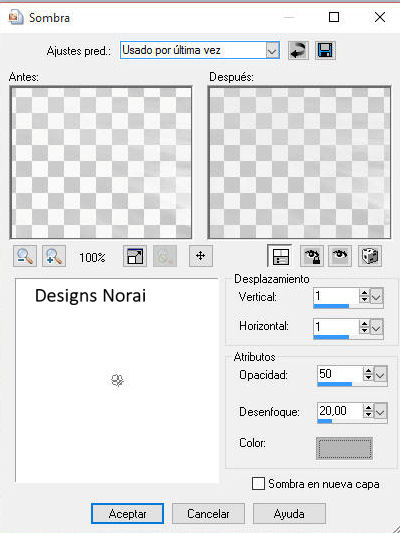
Task: Click the Cancelar button
Action: (x=208, y=514)
